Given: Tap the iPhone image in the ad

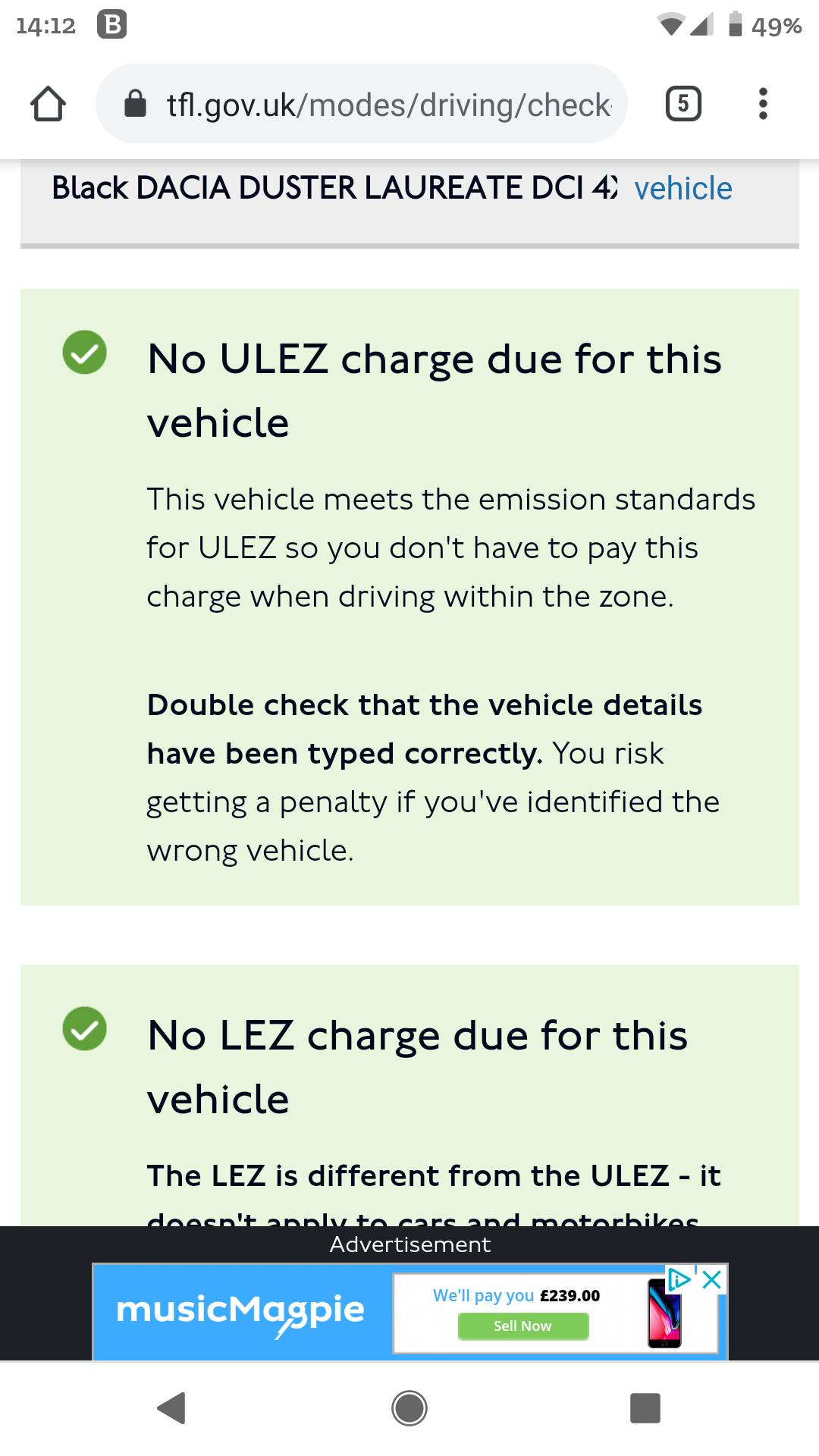Looking at the screenshot, I should pyautogui.click(x=664, y=1313).
